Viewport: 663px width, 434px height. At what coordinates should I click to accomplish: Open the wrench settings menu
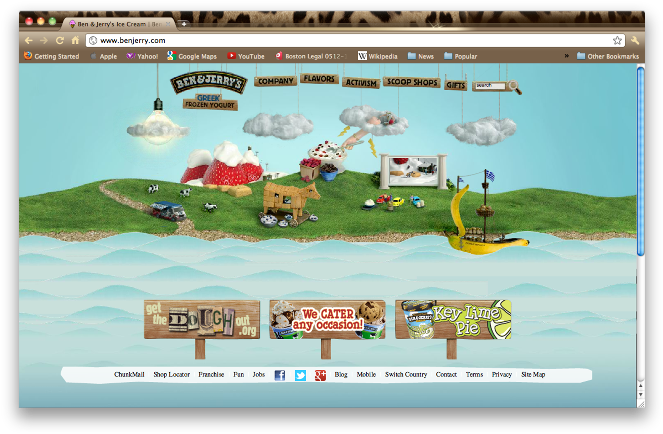[x=635, y=41]
